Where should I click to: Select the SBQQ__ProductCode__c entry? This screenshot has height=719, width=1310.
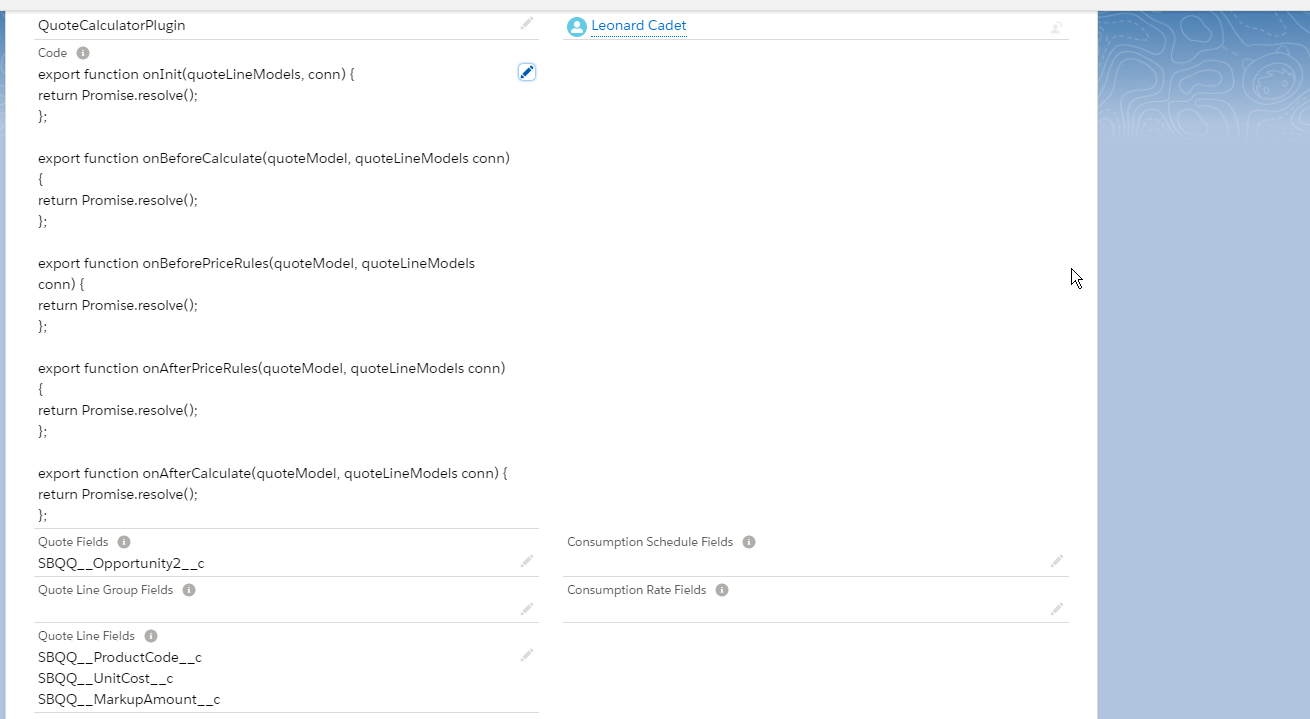click(120, 657)
